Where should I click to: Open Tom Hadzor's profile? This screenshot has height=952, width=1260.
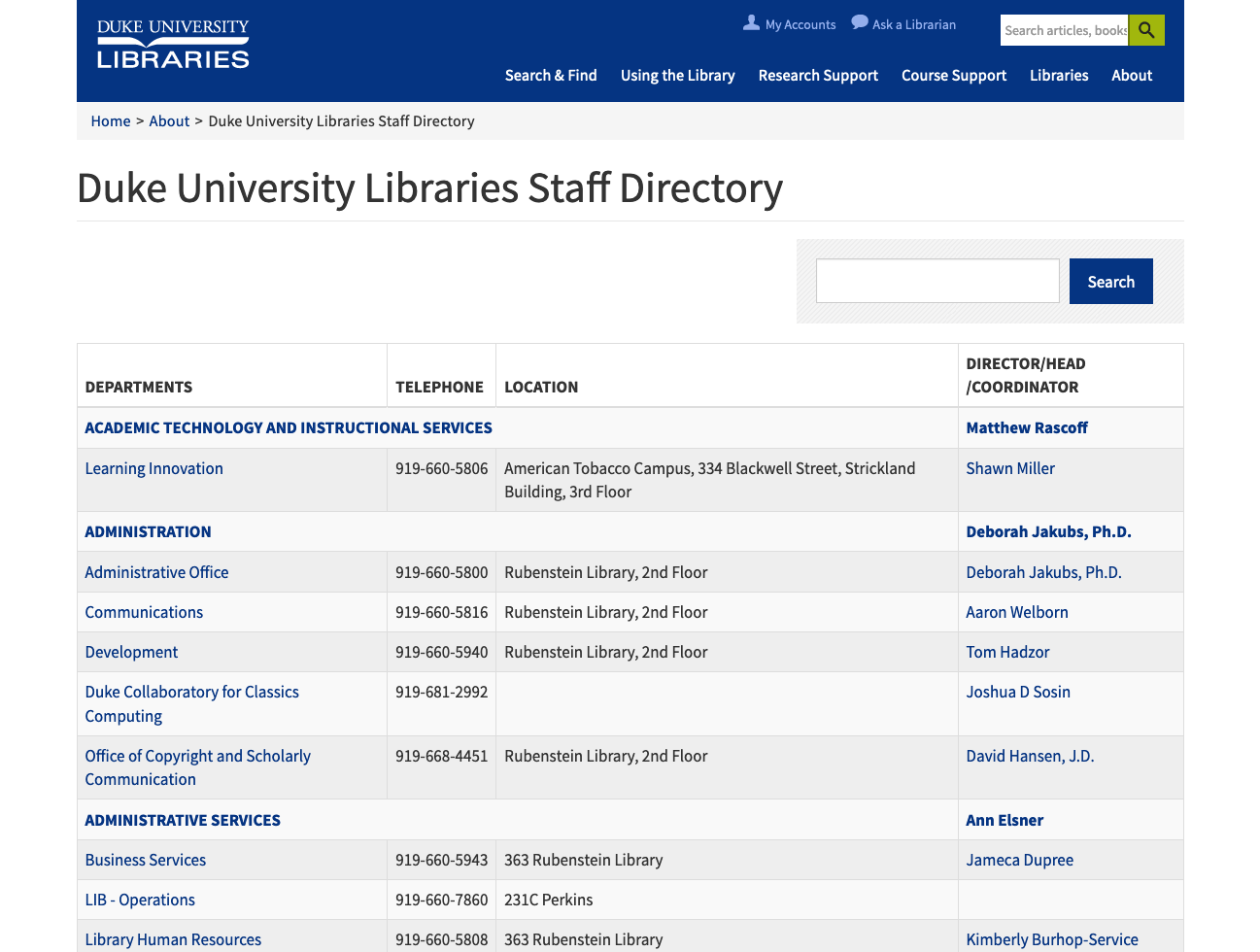tap(1007, 652)
